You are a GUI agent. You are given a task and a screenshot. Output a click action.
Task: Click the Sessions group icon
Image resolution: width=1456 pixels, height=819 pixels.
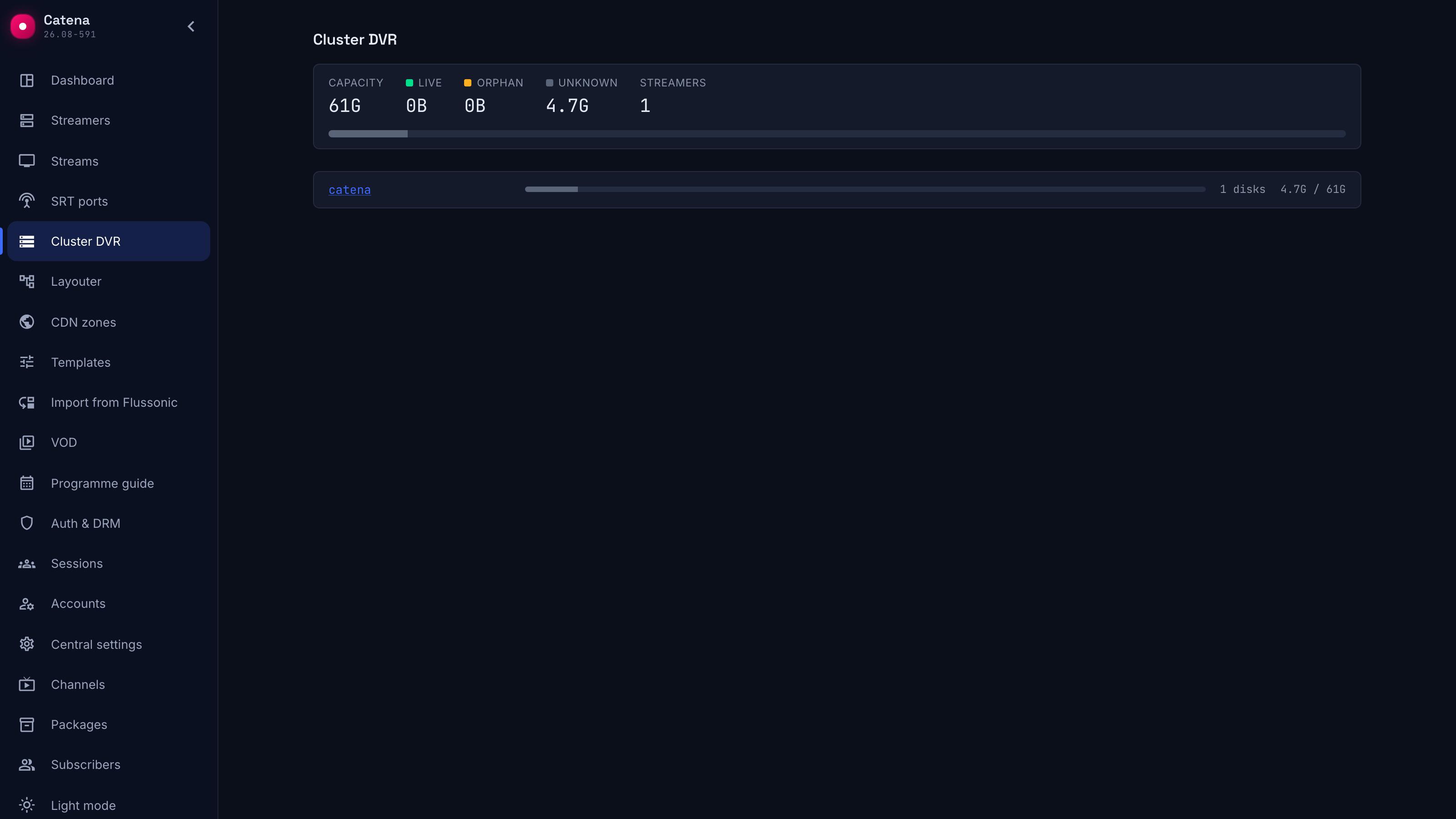click(x=26, y=564)
